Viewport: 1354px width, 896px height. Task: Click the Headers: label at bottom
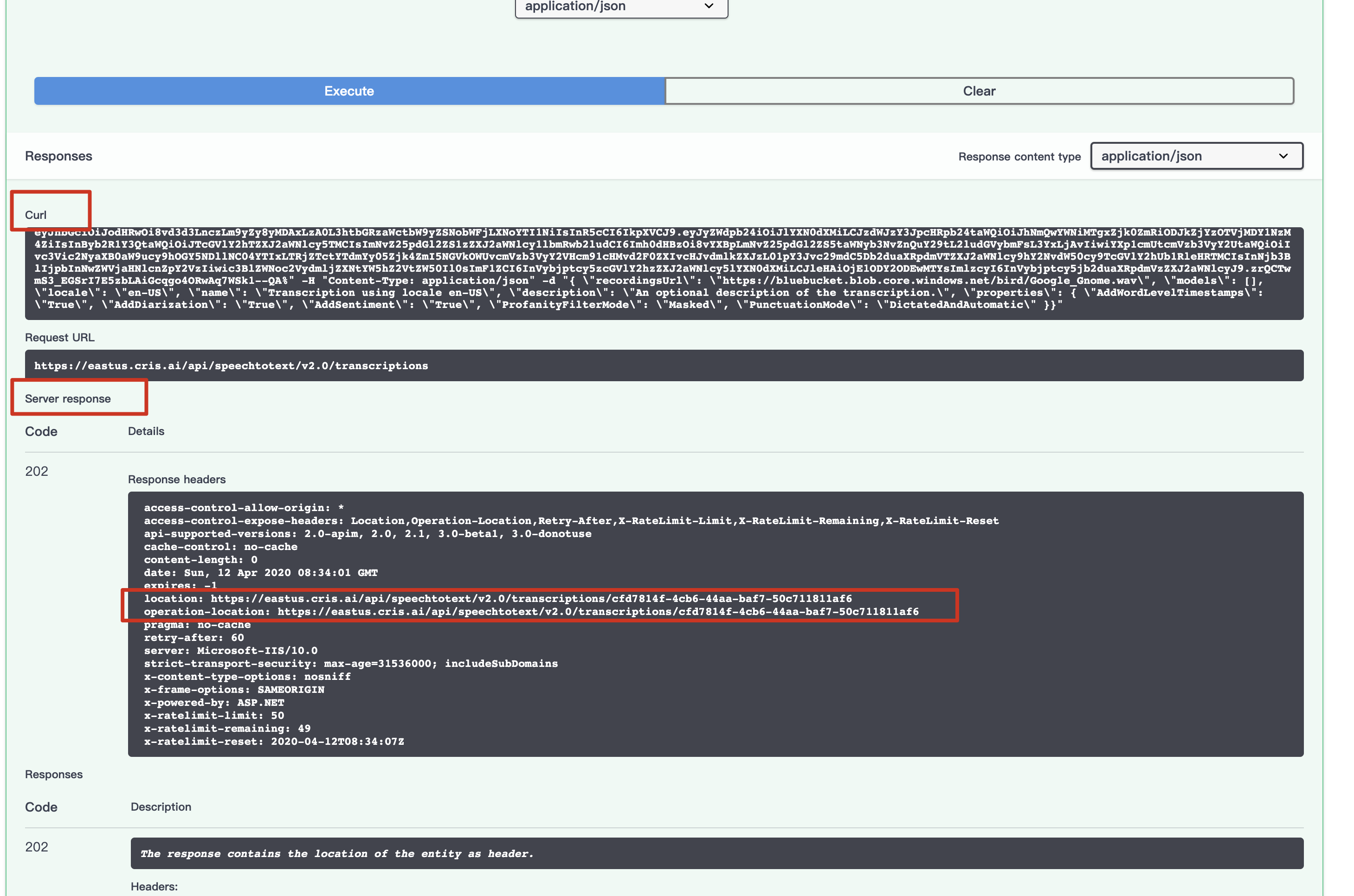tap(154, 886)
